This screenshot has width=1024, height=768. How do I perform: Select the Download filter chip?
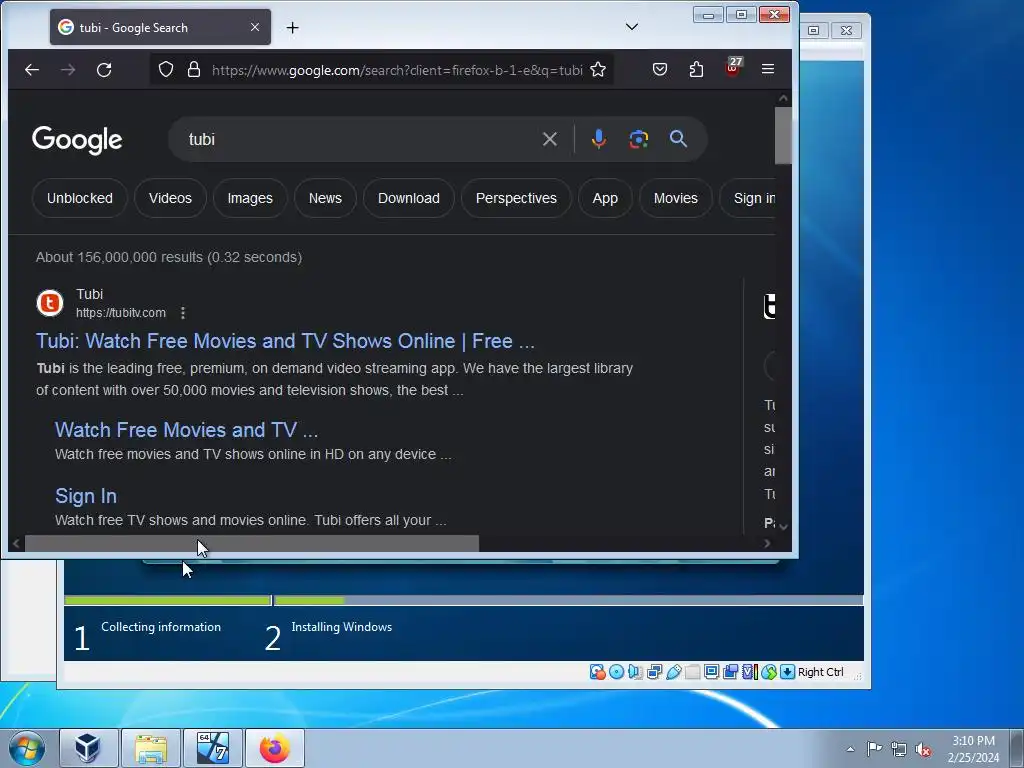tap(409, 198)
